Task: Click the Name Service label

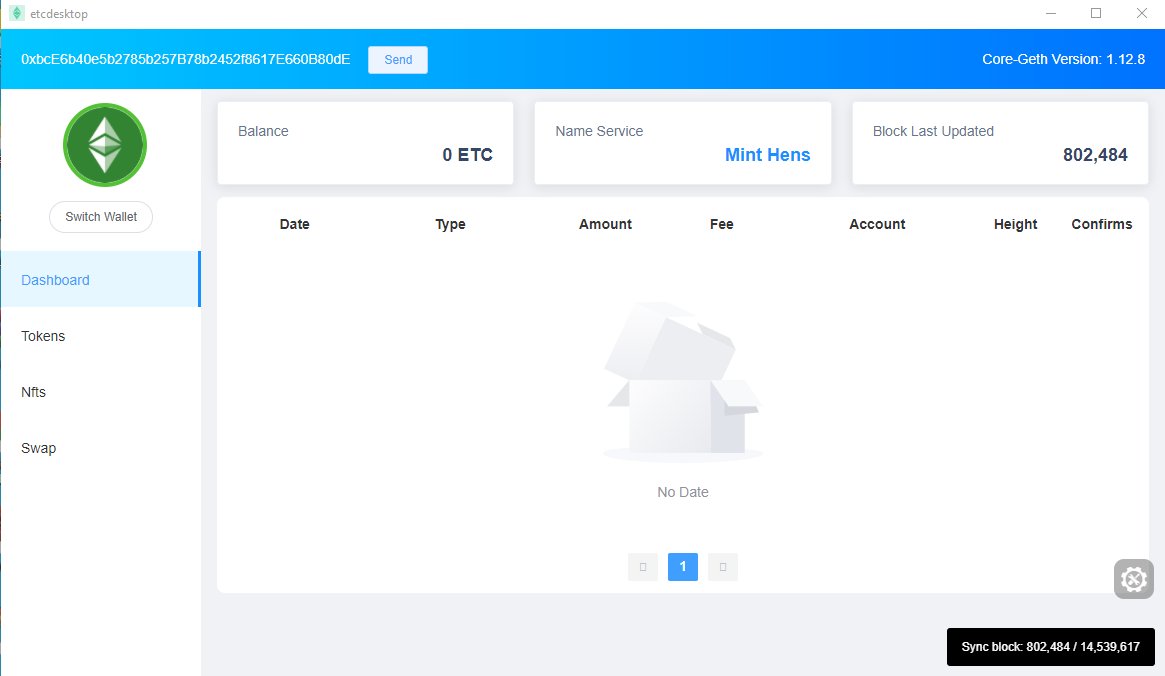Action: (599, 131)
